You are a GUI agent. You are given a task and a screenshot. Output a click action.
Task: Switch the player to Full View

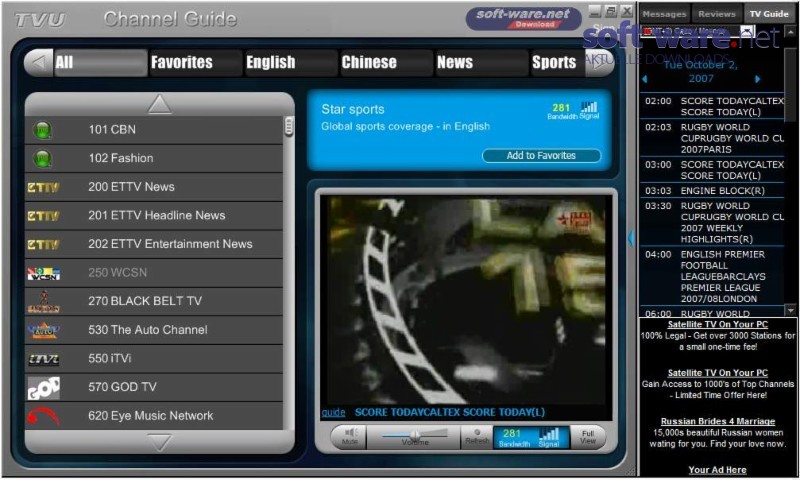[588, 437]
